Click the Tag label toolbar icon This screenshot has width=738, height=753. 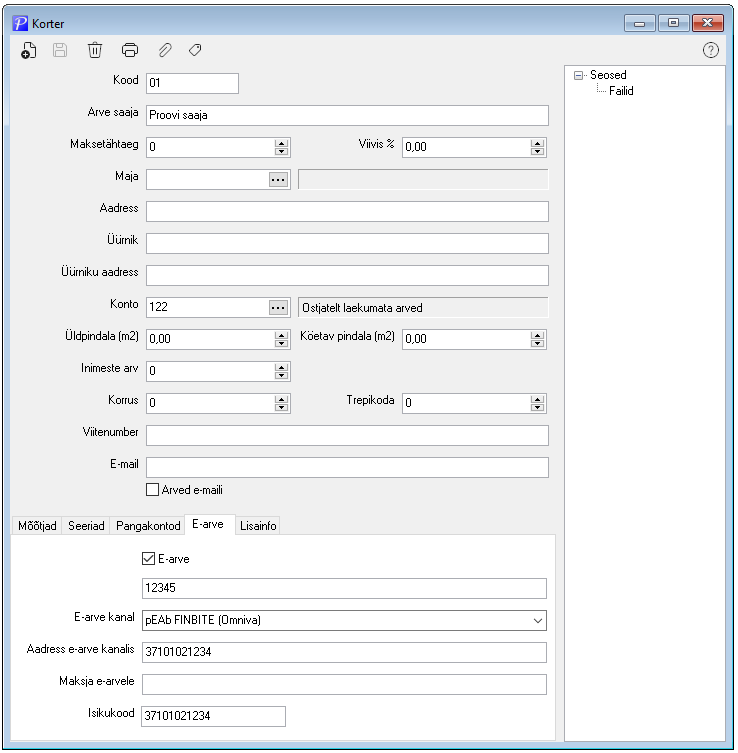coord(195,50)
